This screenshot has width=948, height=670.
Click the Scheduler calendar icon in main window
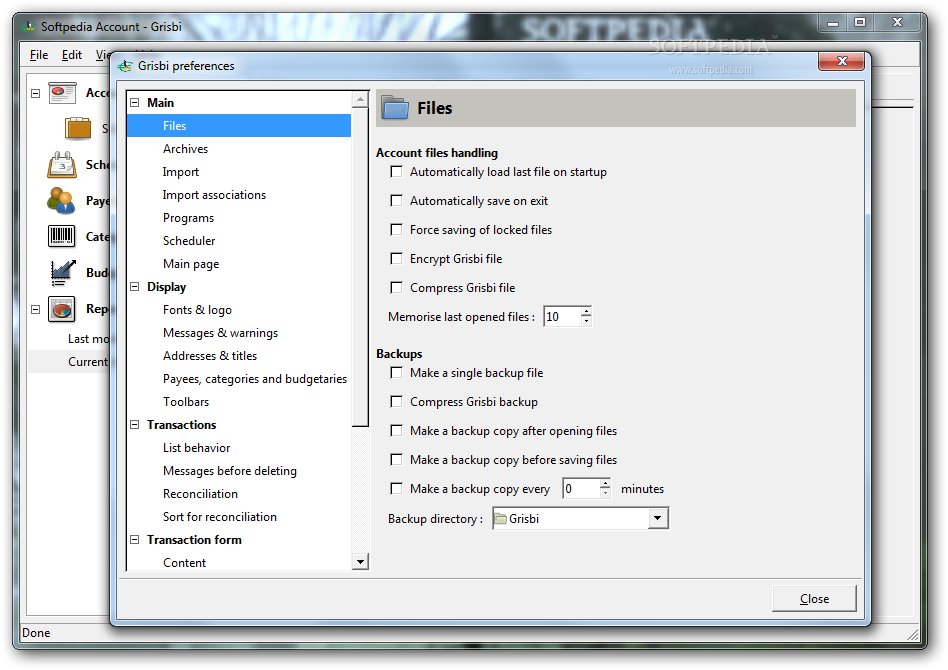[x=62, y=164]
